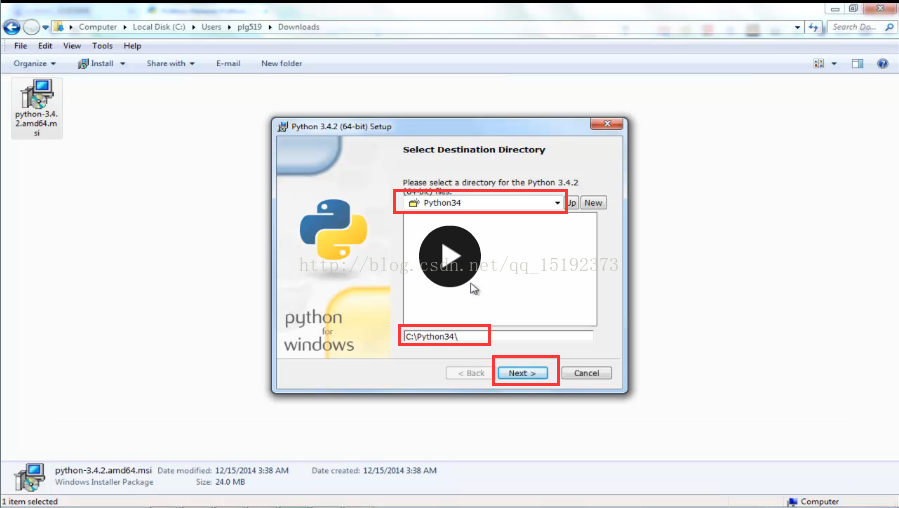Click the New button in setup dialog

pos(593,203)
